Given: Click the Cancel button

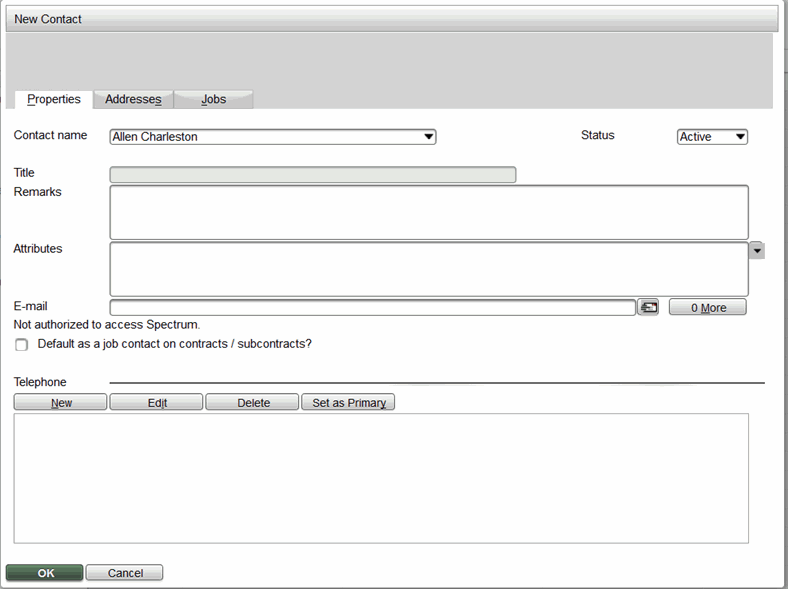Looking at the screenshot, I should click(125, 573).
